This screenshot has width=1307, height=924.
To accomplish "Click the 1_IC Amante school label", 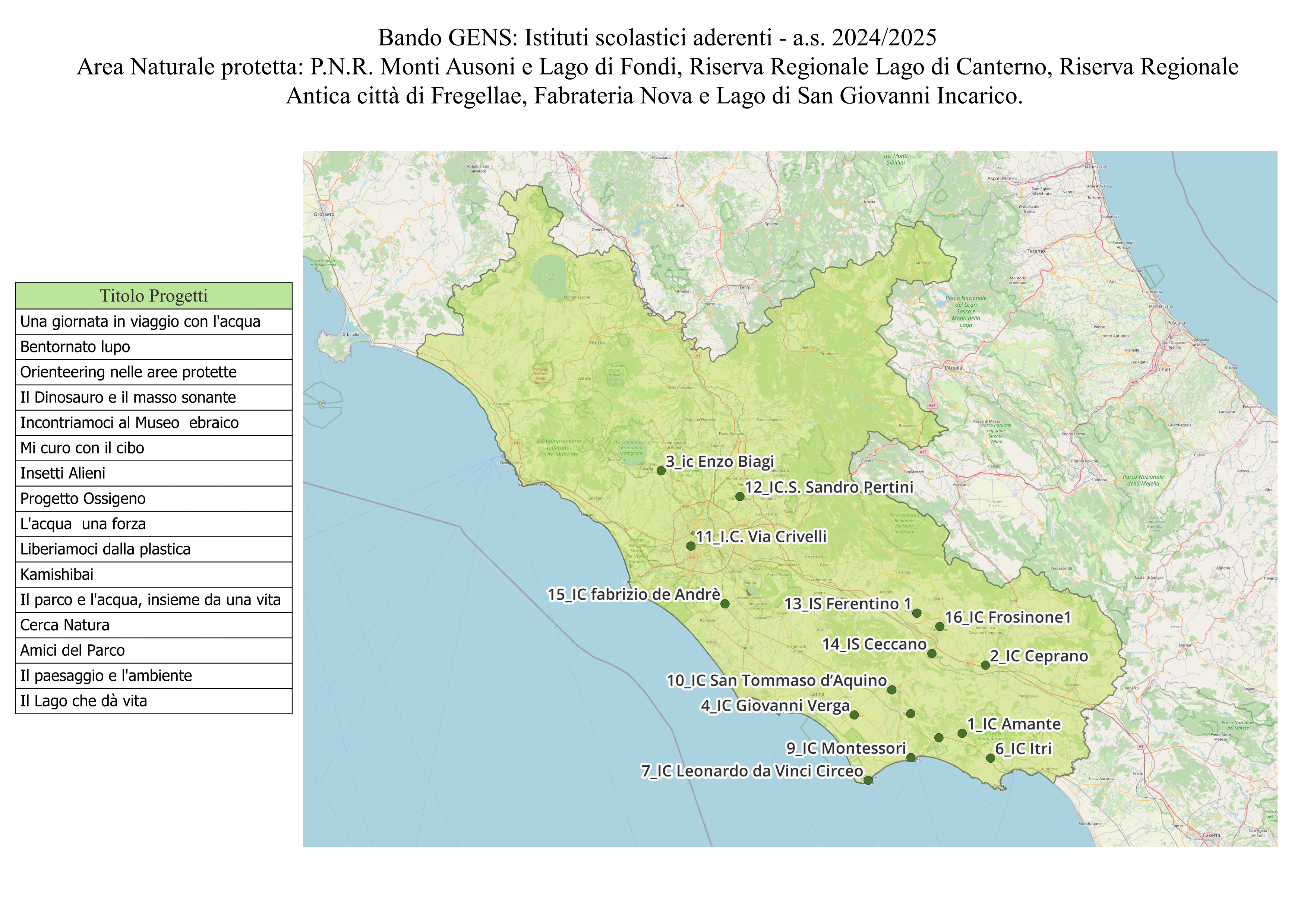I will 1014,724.
